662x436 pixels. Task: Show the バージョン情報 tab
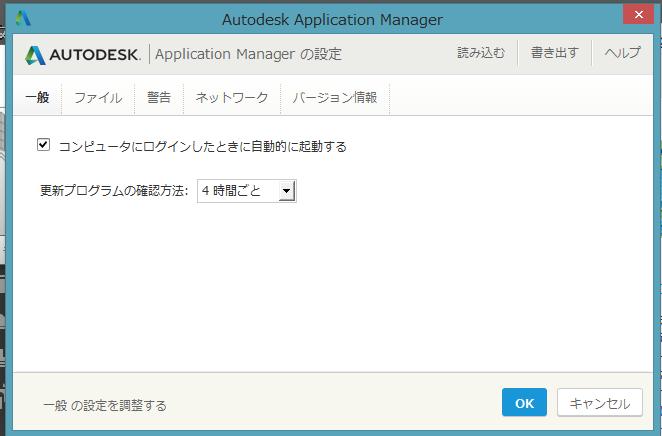[x=335, y=97]
